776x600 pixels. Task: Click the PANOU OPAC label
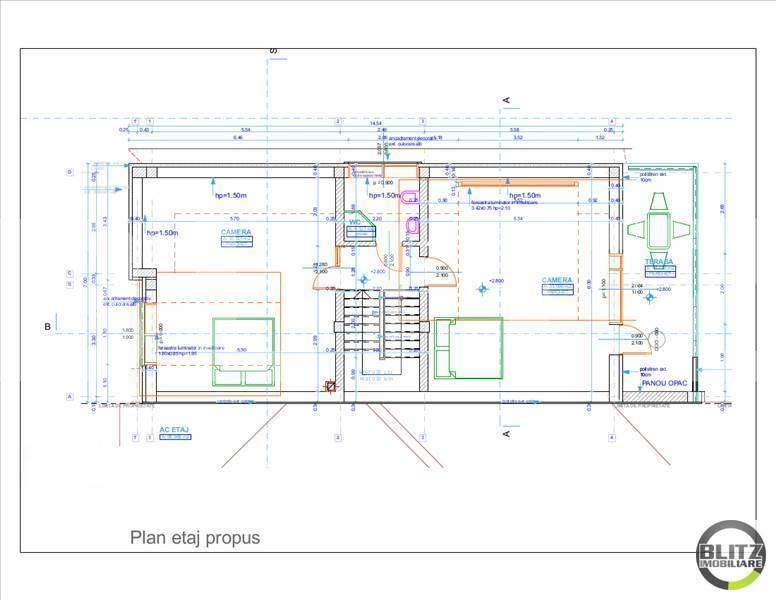tap(661, 383)
